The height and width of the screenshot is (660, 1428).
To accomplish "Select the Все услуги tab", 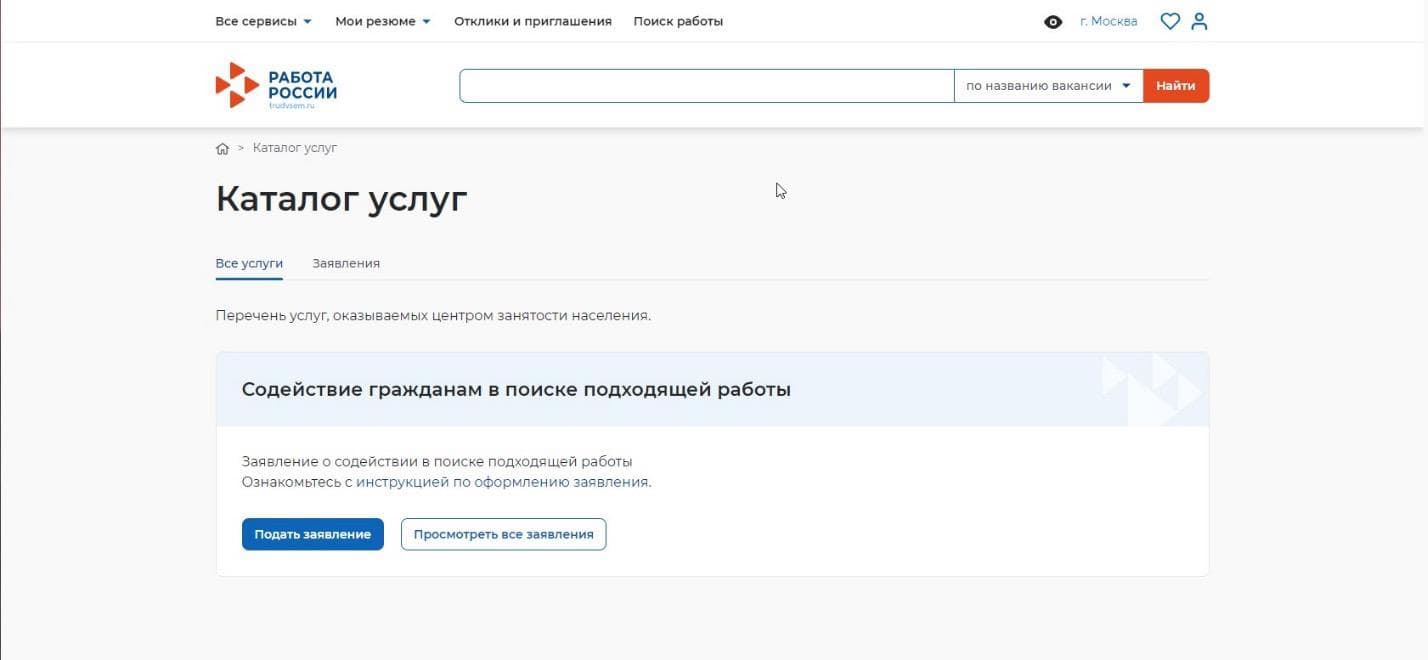I will 249,263.
